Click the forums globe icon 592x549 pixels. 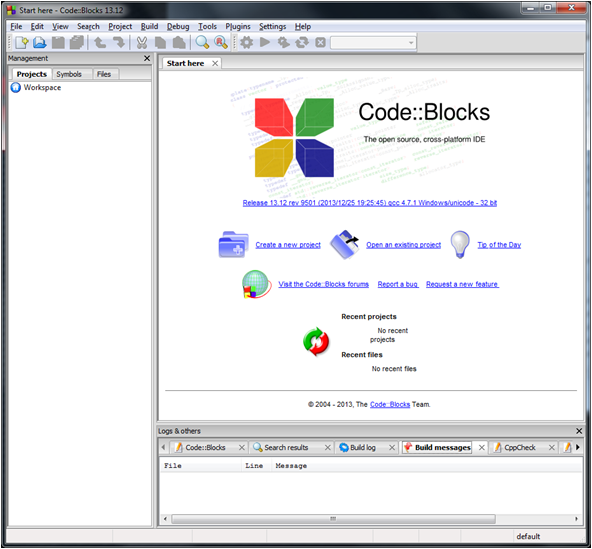(x=256, y=284)
